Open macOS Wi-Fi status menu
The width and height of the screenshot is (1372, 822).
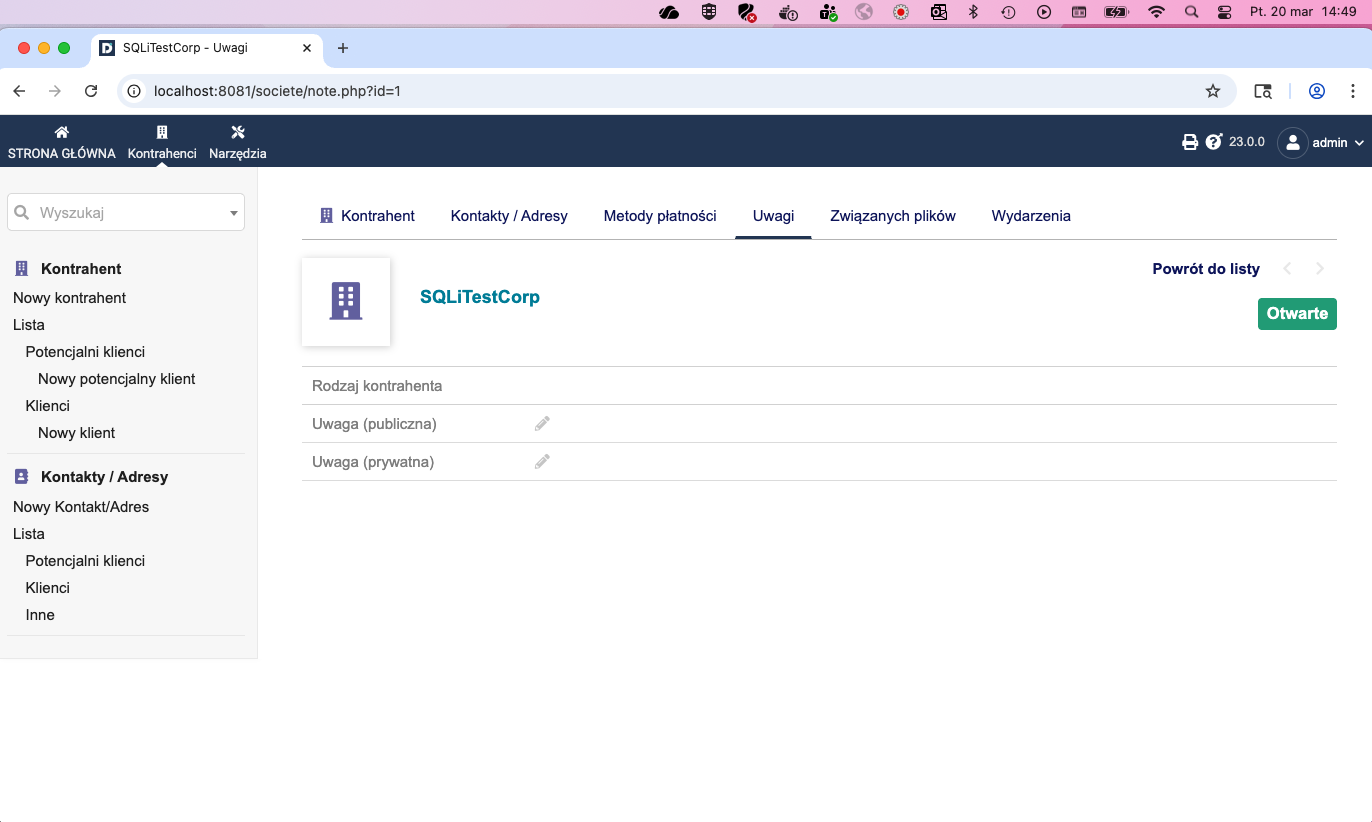[x=1157, y=12]
